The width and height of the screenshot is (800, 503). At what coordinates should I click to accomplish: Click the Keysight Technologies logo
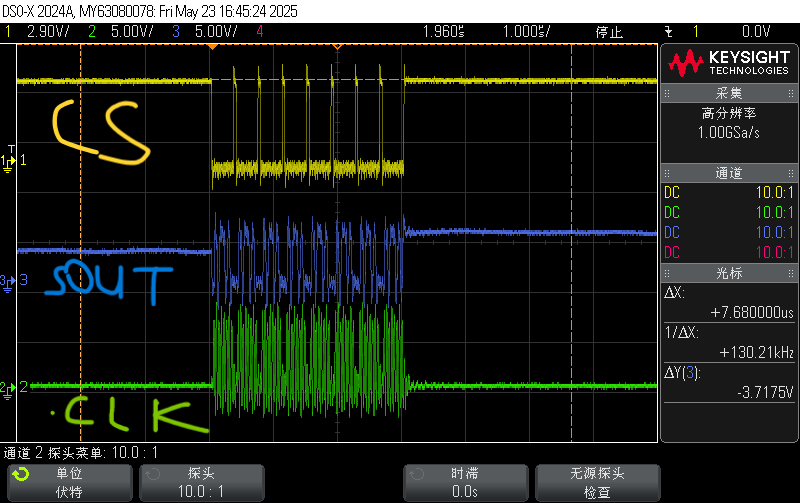point(729,64)
